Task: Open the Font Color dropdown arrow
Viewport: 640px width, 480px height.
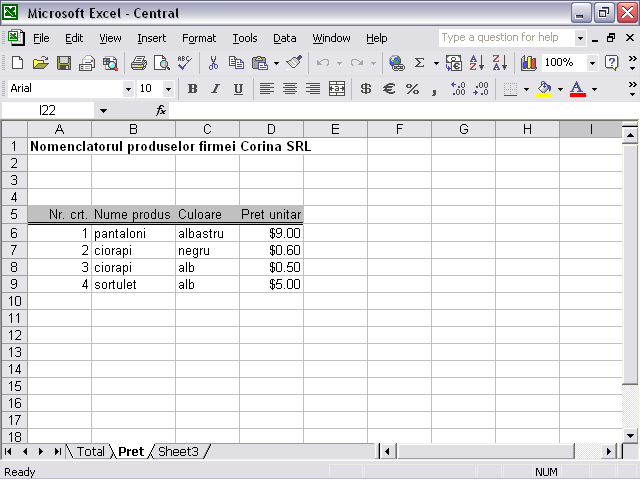Action: [x=594, y=89]
